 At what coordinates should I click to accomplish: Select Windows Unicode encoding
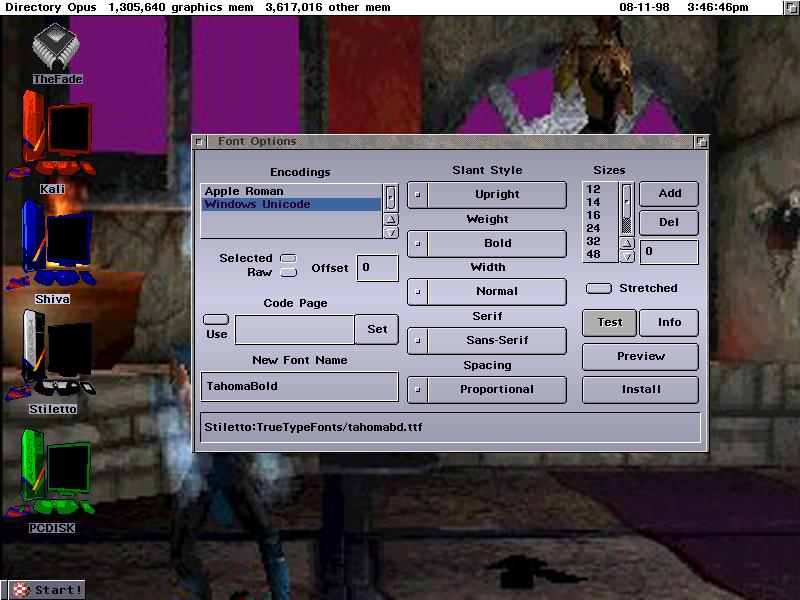(x=291, y=205)
